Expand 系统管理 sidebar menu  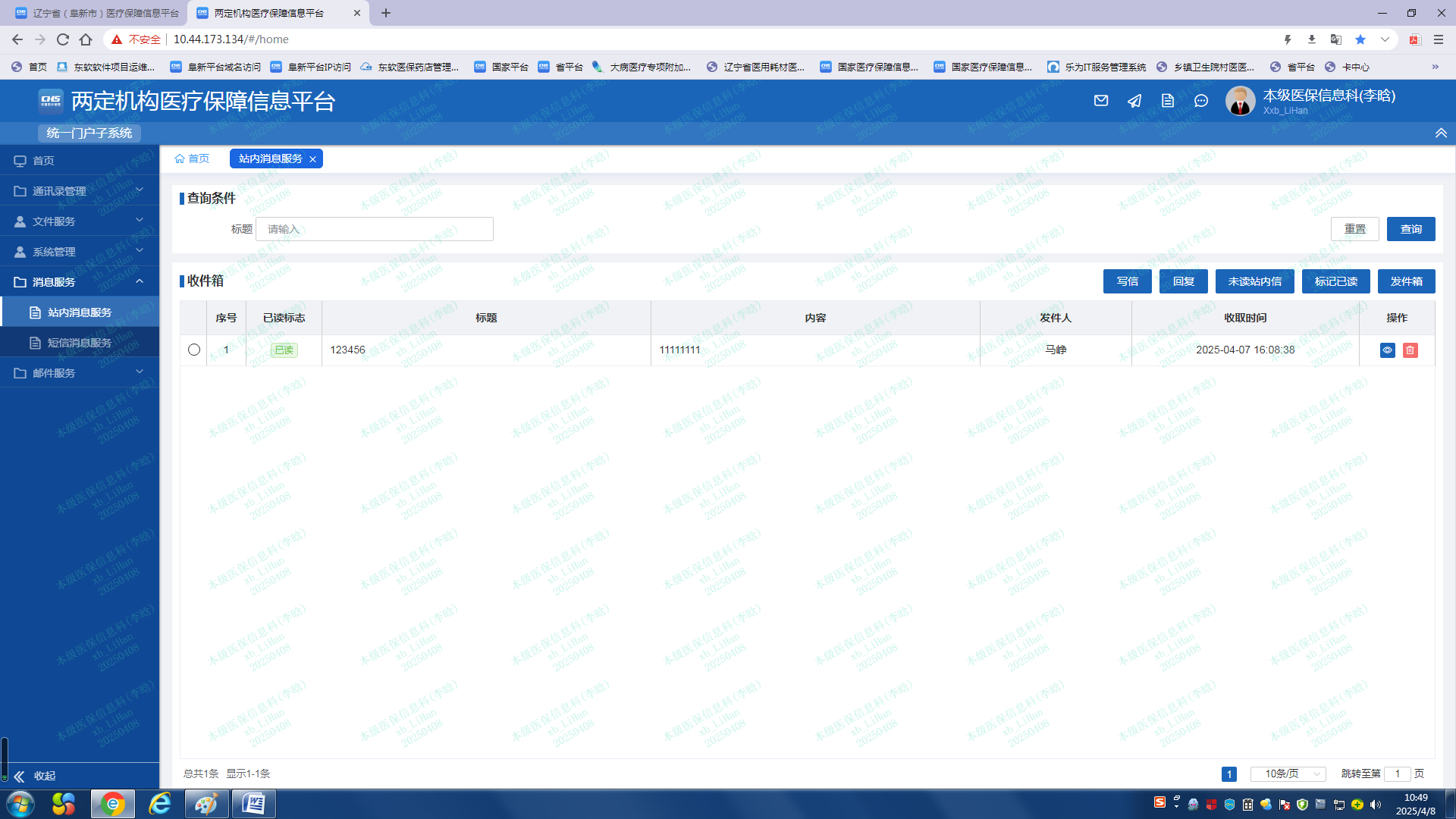click(x=80, y=252)
